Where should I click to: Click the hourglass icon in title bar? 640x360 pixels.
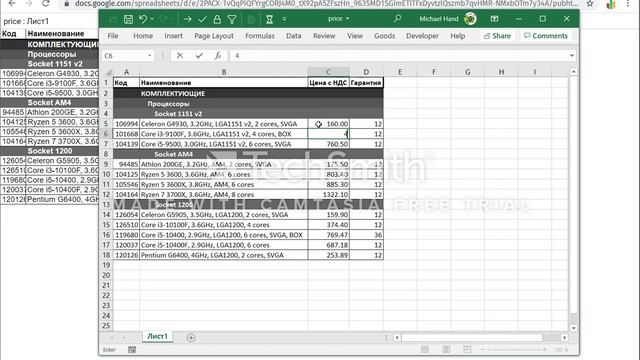click(x=269, y=19)
